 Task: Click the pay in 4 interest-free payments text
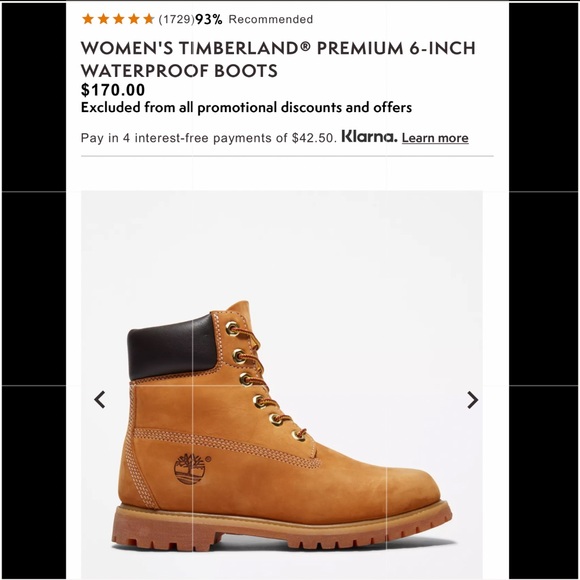209,138
